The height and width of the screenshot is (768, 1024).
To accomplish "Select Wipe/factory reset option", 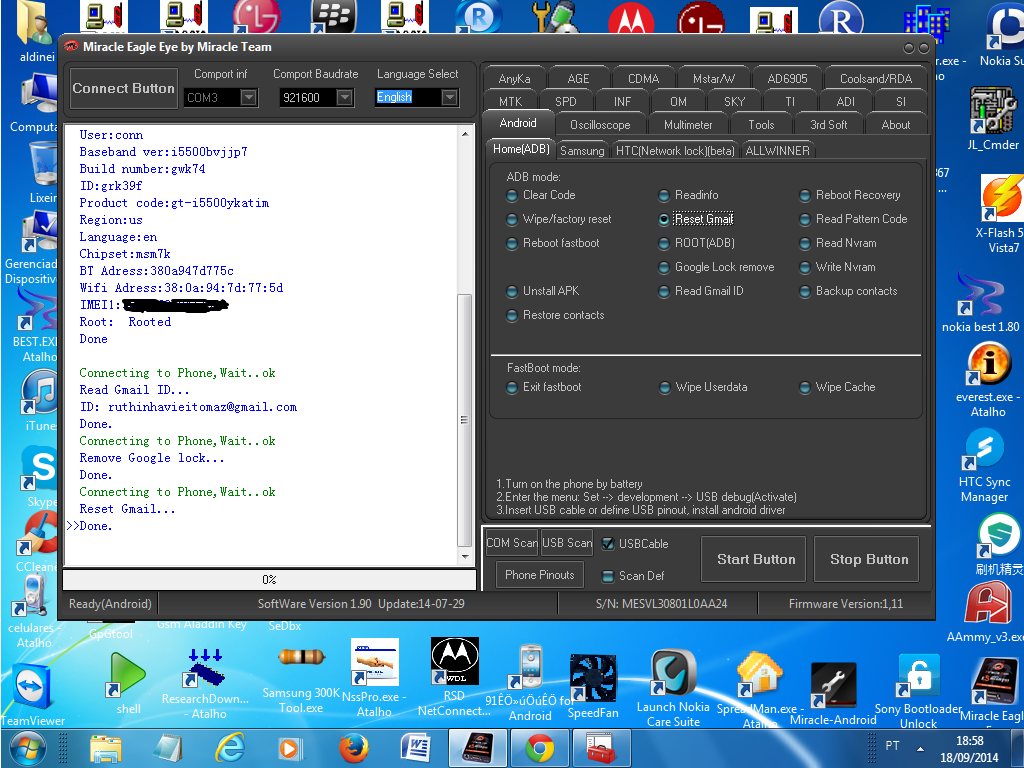I will pos(559,219).
